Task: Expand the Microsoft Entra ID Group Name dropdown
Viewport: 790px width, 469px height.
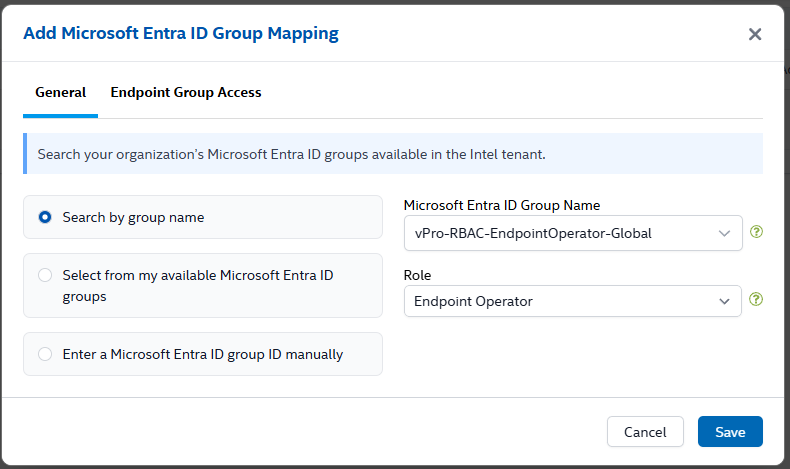Action: [573, 233]
